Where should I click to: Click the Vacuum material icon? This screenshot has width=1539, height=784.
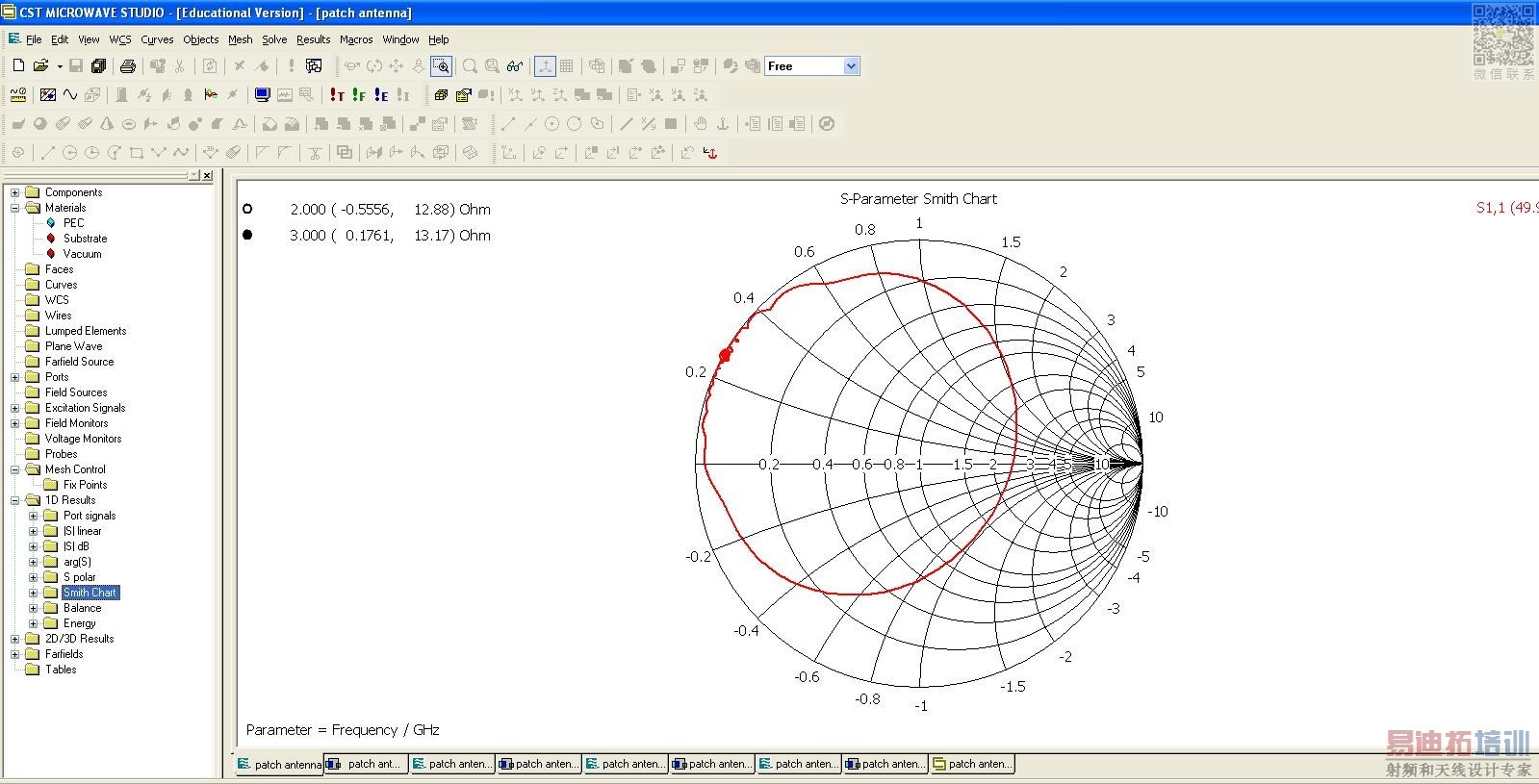click(51, 253)
